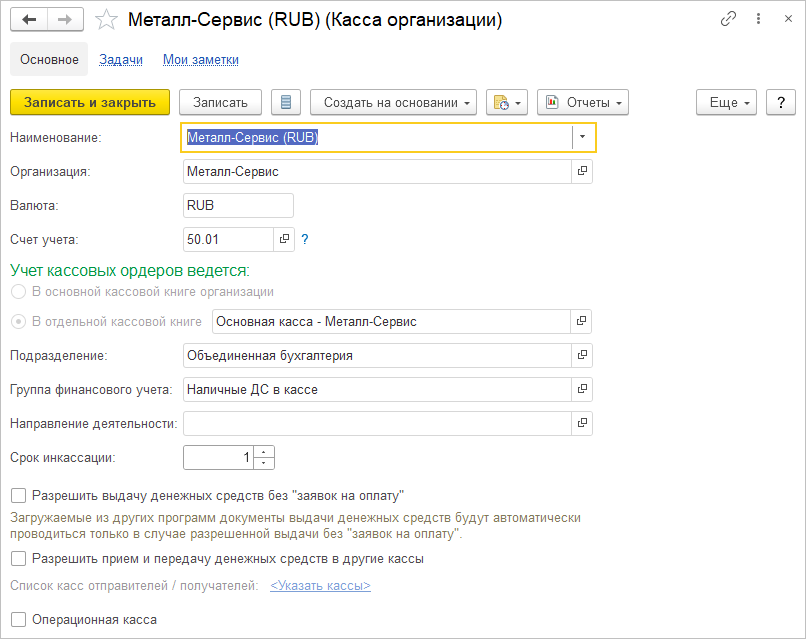Screen dimensions: 806x639
Task: Close the Касса организации form
Action: click(788, 19)
